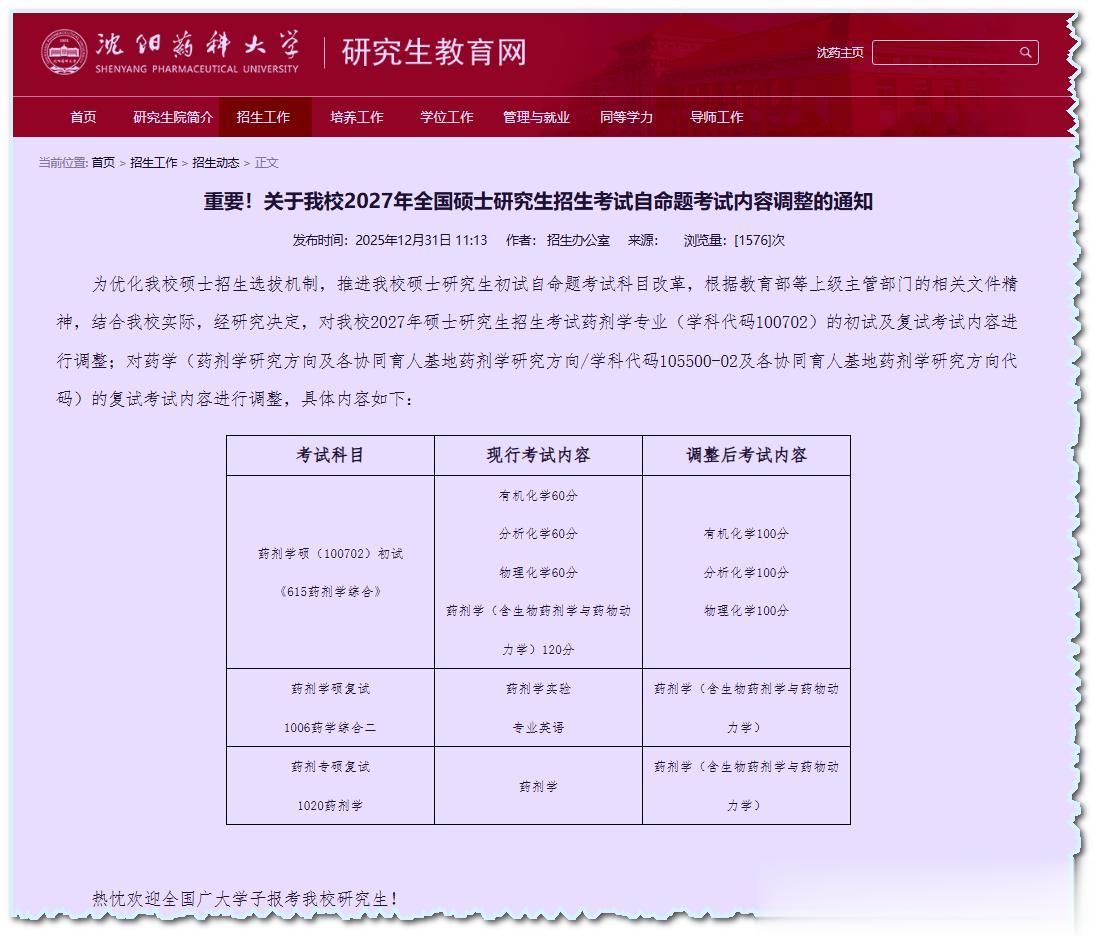Click cell text 有机化学100分
Viewport: 1098px width, 937px height.
tap(746, 534)
